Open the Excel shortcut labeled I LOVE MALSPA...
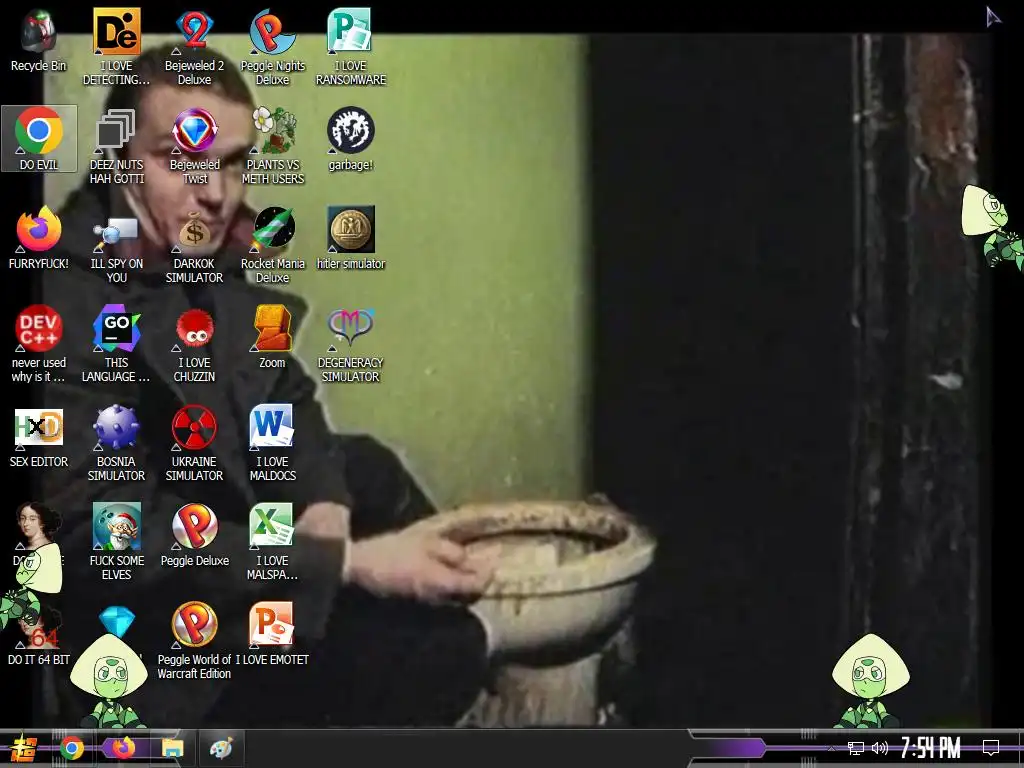 (273, 543)
